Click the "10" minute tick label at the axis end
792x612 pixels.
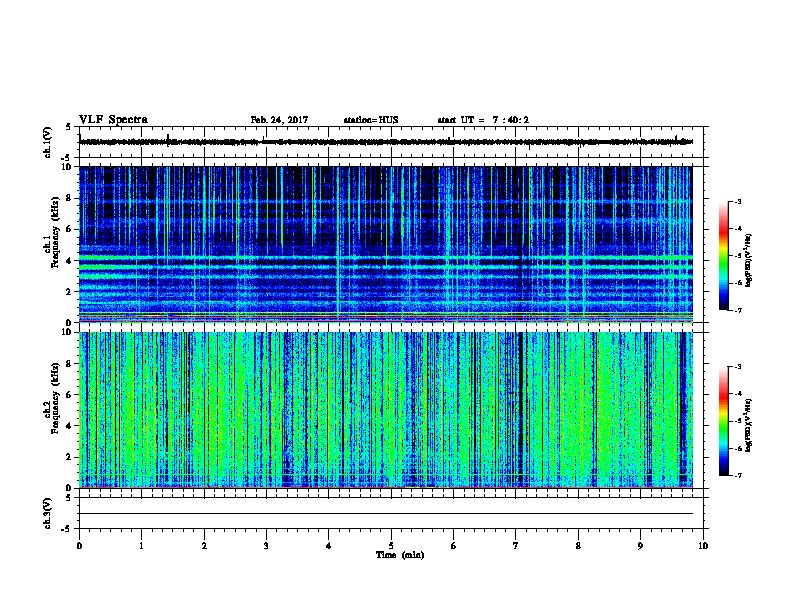click(703, 546)
